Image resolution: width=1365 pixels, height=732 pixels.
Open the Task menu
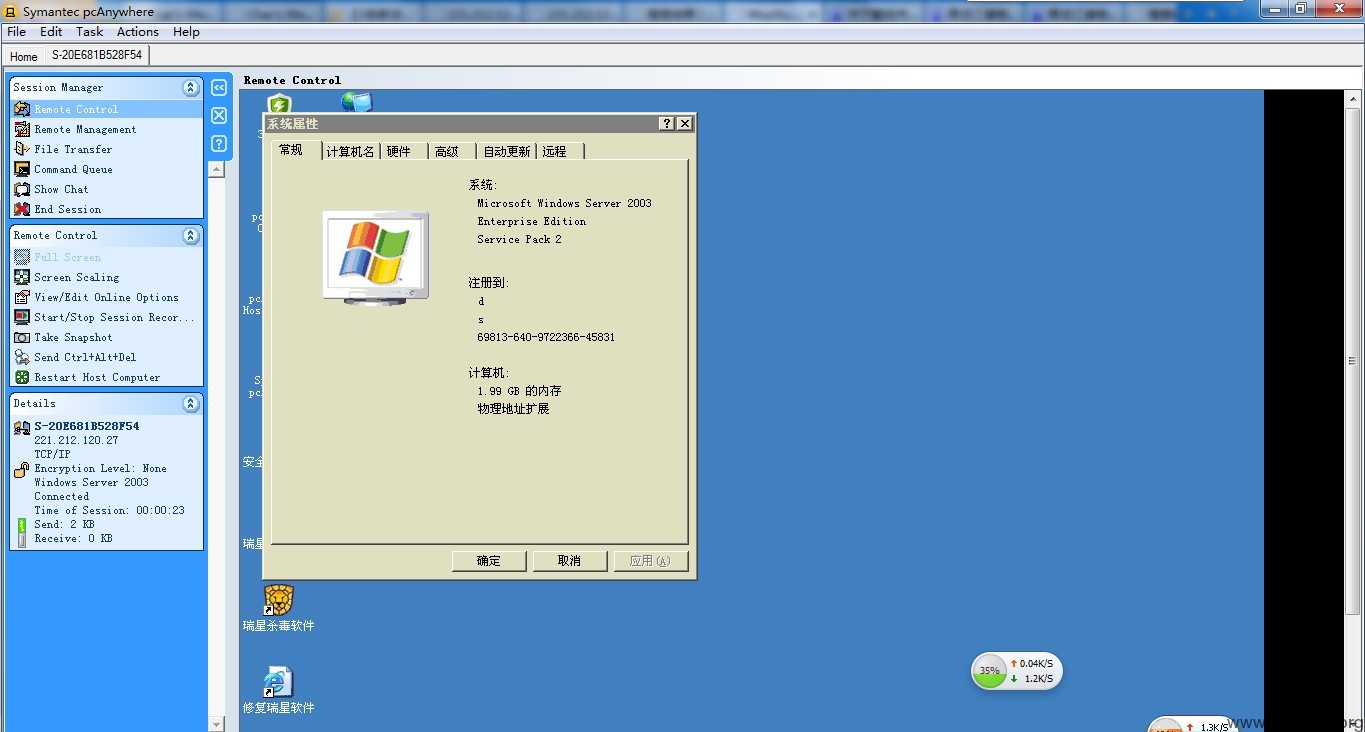(89, 32)
